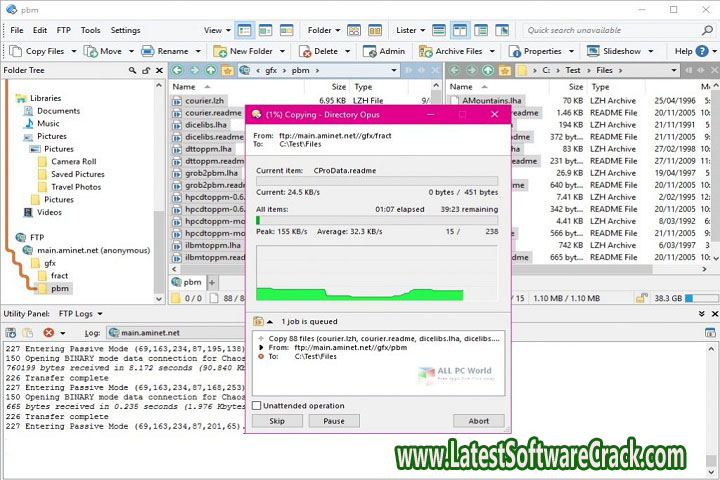Open the FTP Logs dropdown in Utility Panel
720x480 pixels.
pyautogui.click(x=99, y=314)
